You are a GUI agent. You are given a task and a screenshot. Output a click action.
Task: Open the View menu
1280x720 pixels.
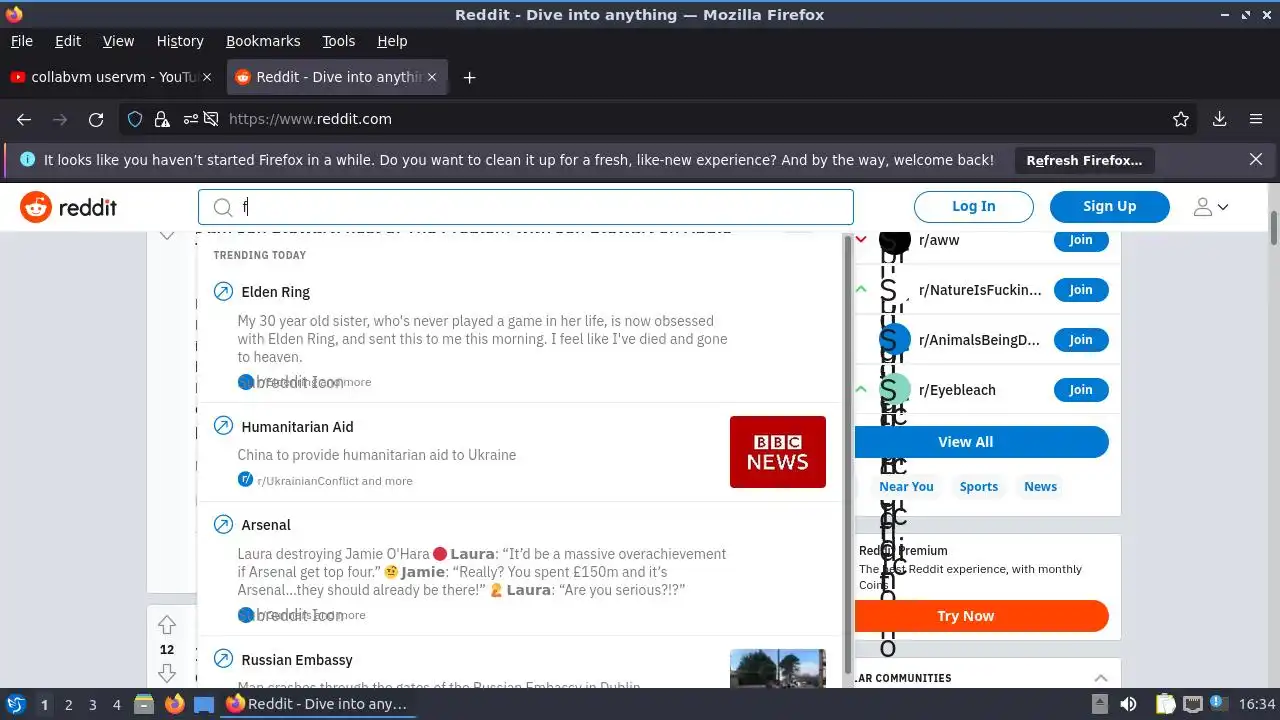click(x=118, y=41)
